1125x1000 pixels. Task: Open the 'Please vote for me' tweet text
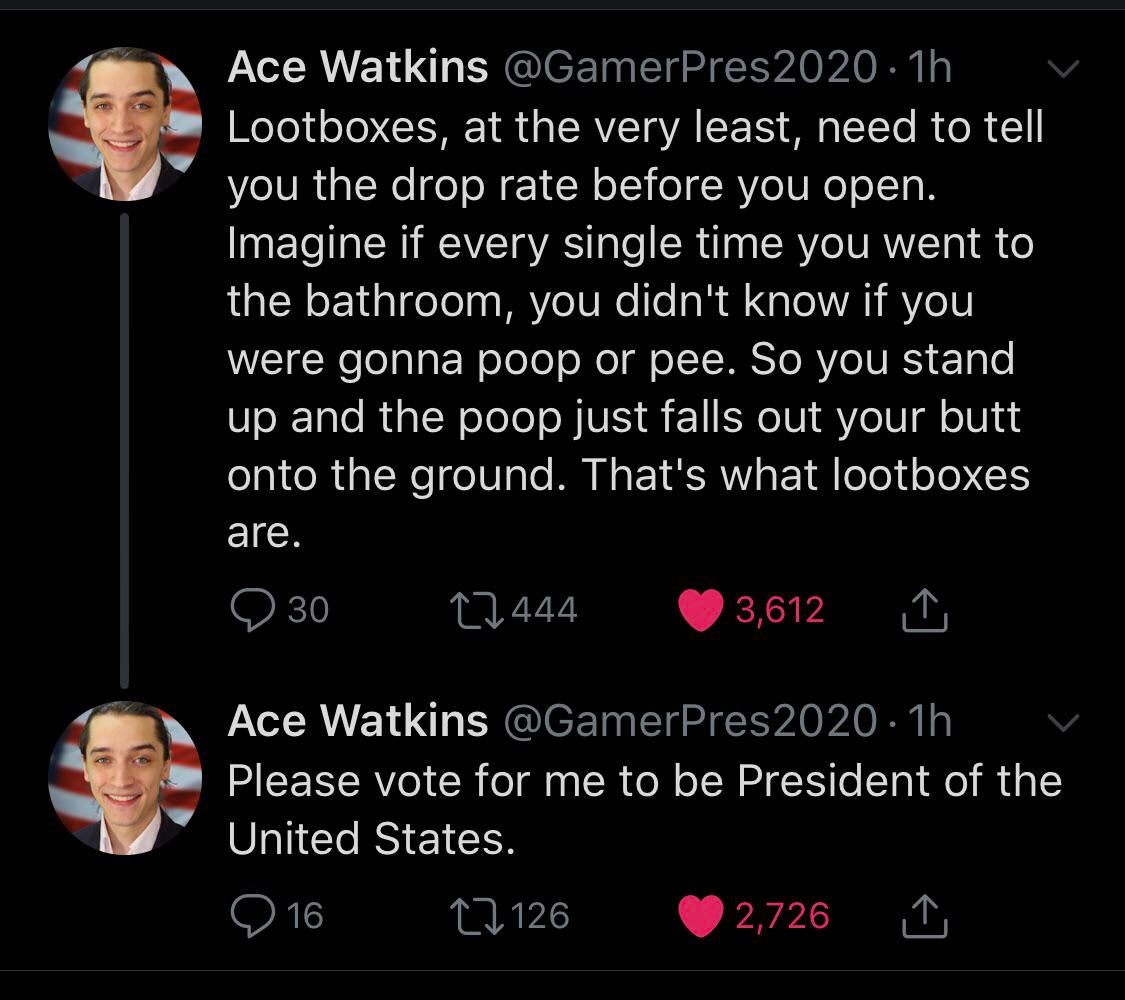point(644,810)
